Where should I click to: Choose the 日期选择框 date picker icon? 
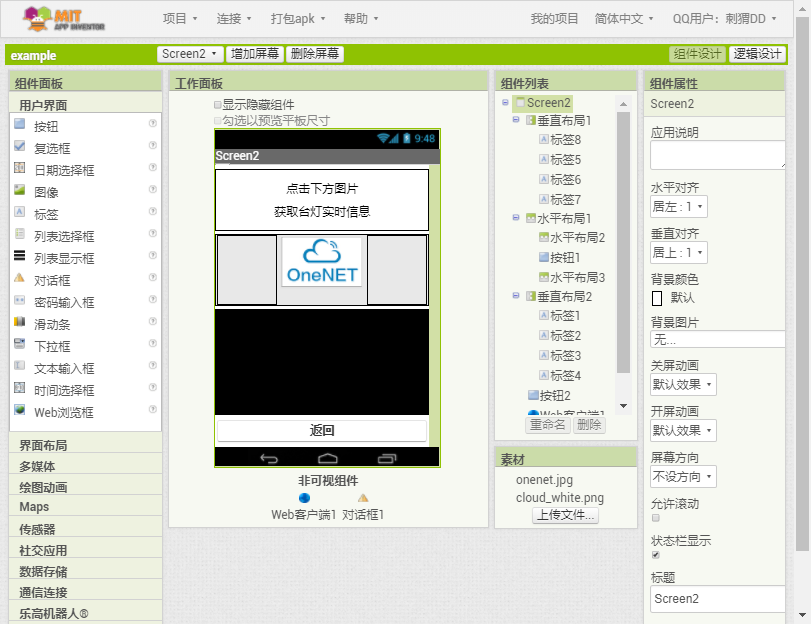point(20,168)
